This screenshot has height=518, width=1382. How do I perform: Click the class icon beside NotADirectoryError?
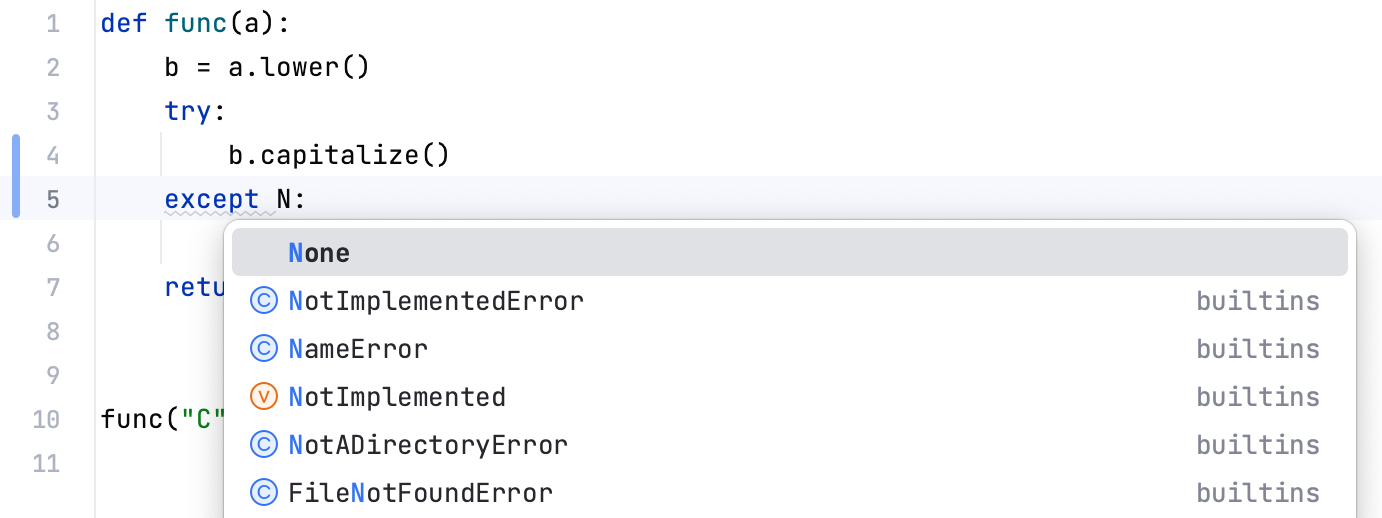click(x=263, y=445)
